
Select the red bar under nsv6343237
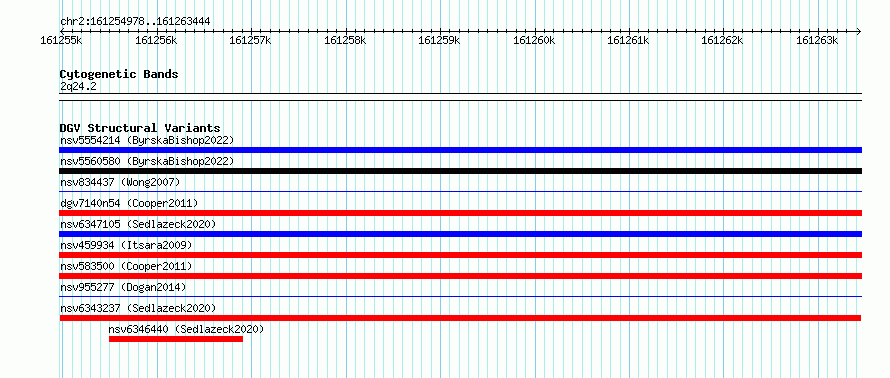(x=460, y=318)
